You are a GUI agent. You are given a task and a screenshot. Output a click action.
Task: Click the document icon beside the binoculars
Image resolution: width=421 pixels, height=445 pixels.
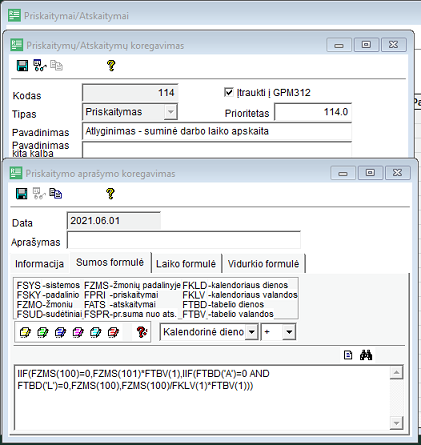tap(348, 355)
